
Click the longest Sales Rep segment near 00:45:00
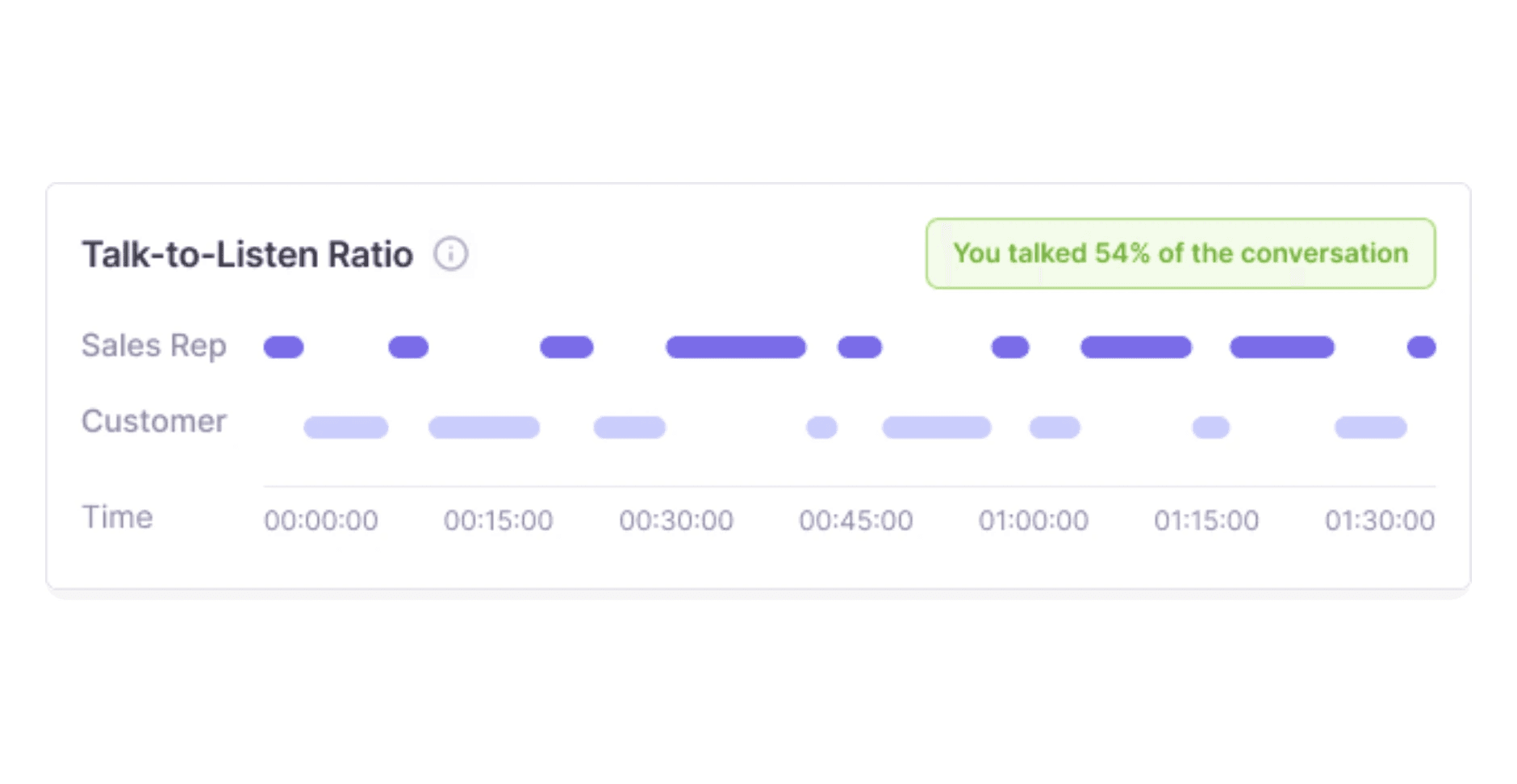click(x=736, y=348)
